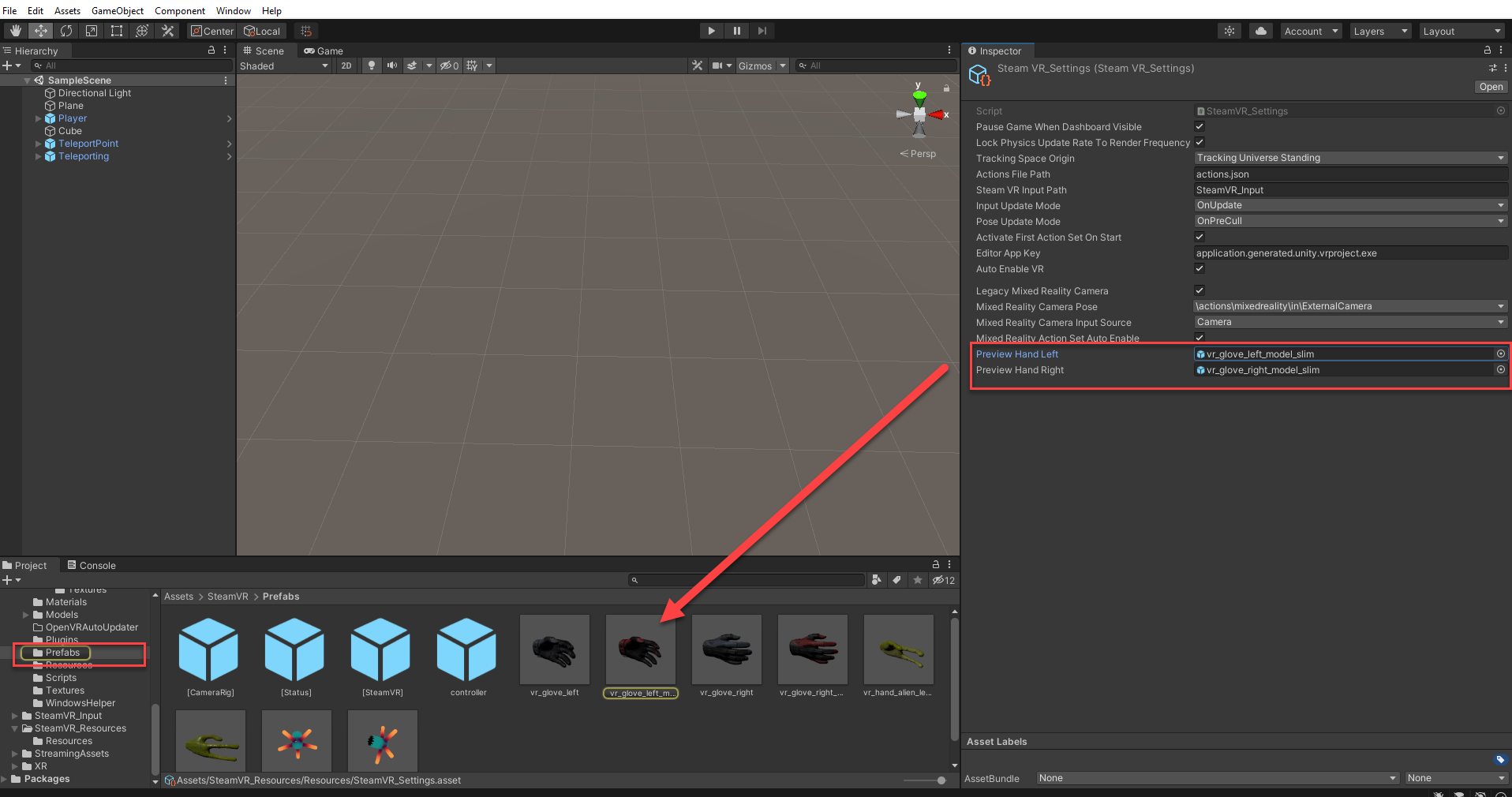Open the Input Update Mode dropdown

tap(1349, 205)
